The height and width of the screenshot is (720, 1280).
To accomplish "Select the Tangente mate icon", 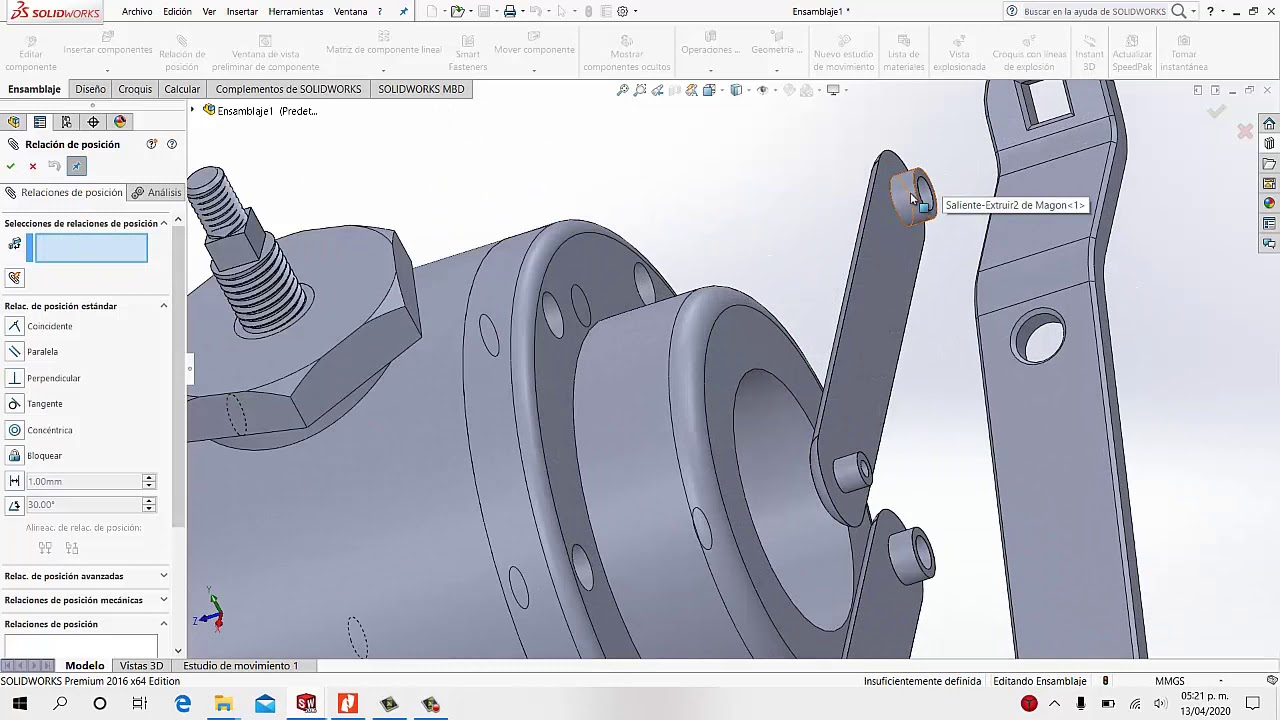I will [x=14, y=404].
